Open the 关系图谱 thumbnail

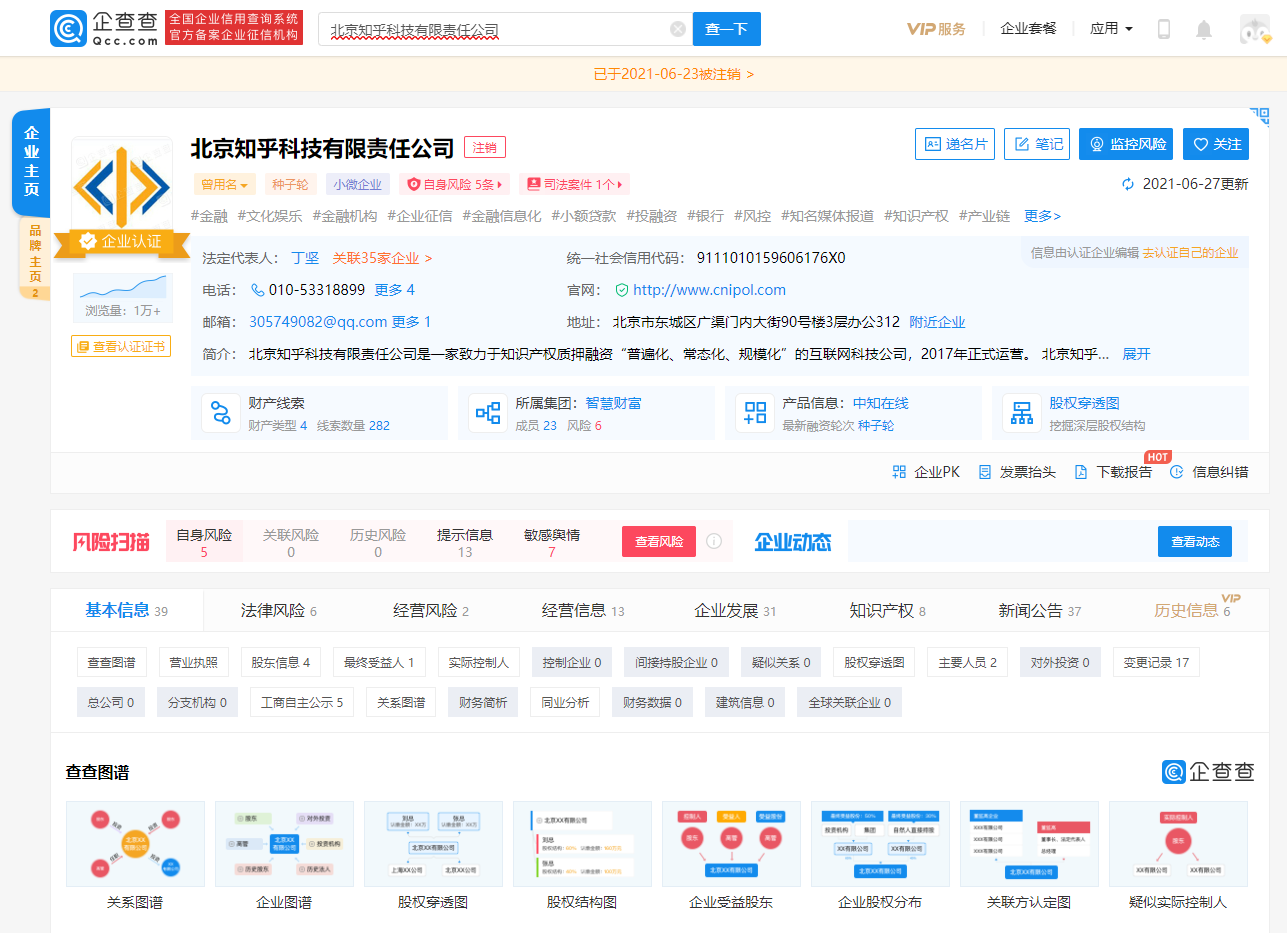point(135,845)
